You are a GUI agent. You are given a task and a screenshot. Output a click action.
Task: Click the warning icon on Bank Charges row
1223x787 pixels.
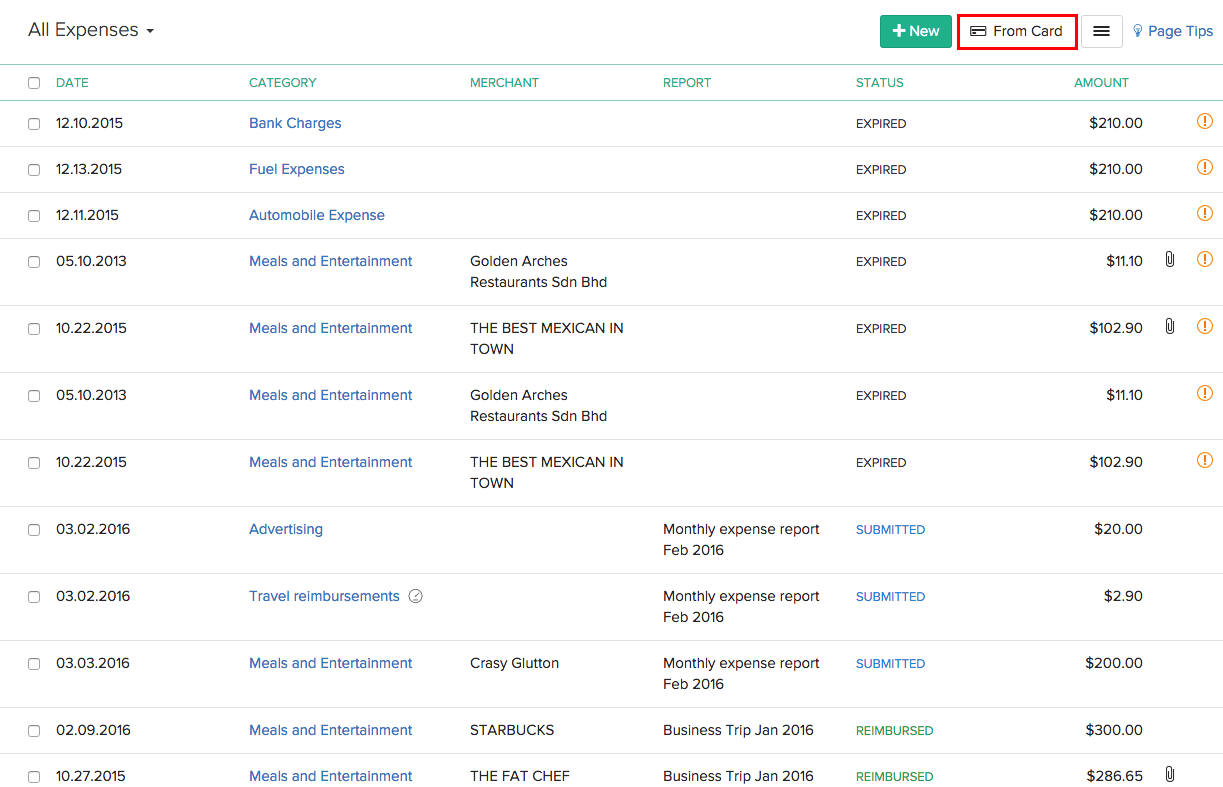[1205, 122]
